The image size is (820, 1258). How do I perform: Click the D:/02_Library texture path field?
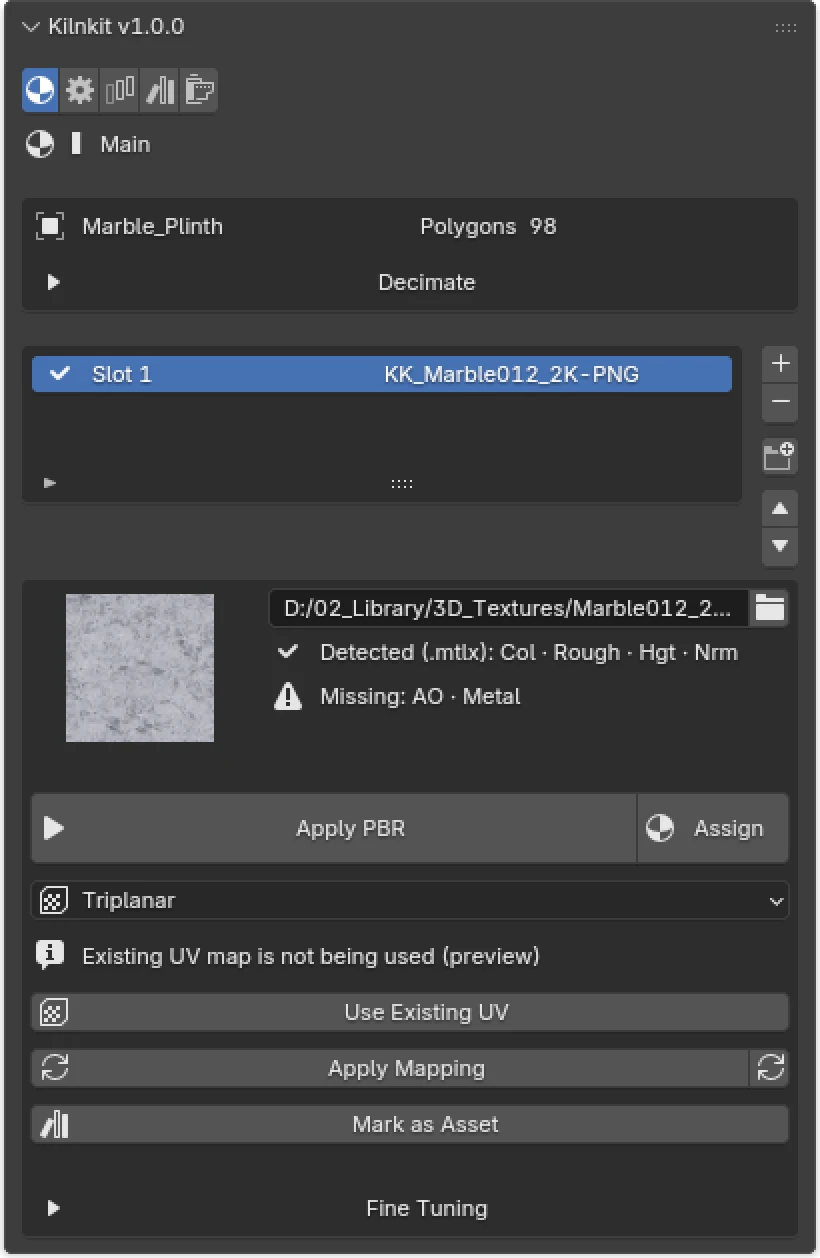[509, 607]
